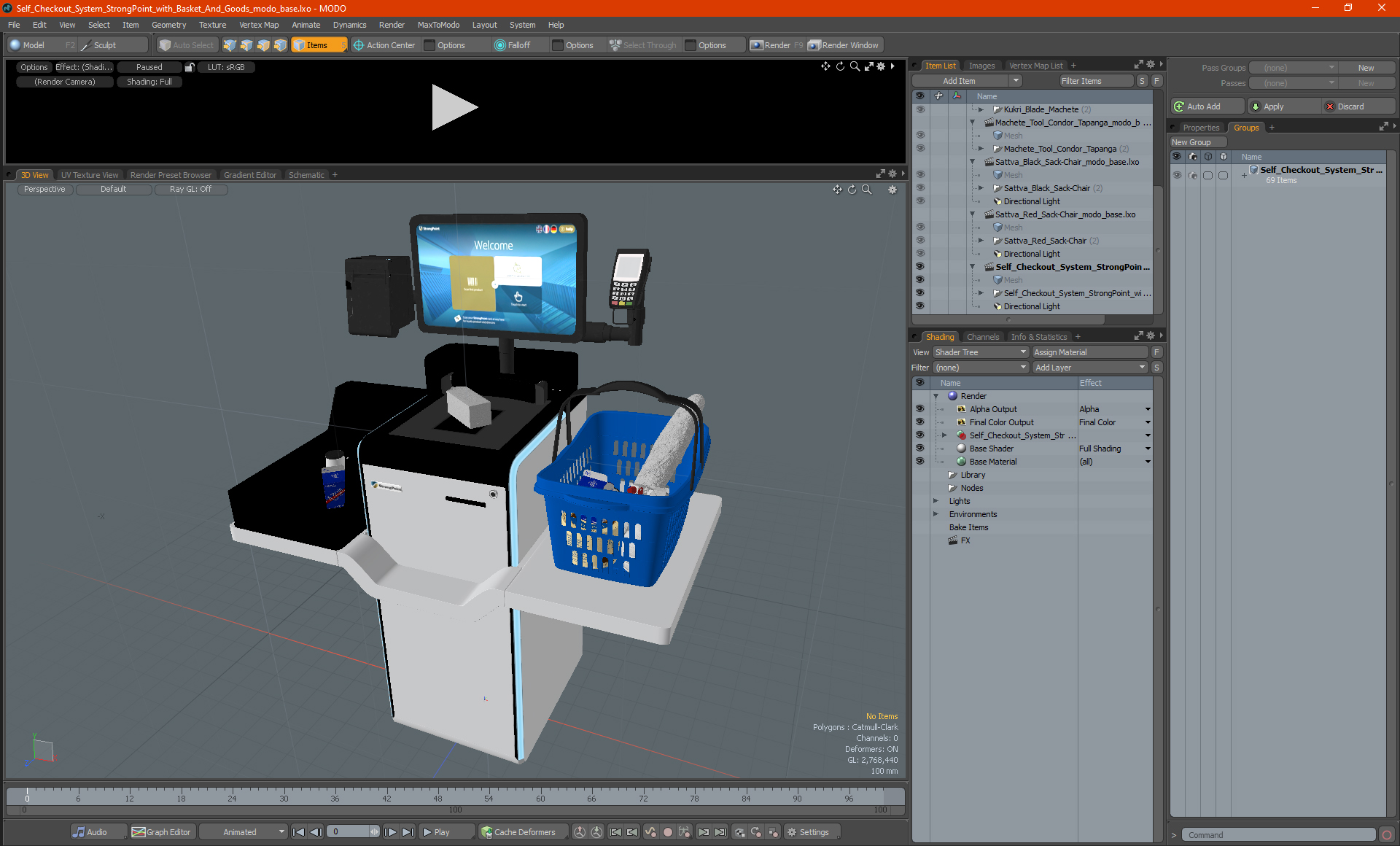This screenshot has width=1400, height=846.
Task: Toggle the render preview lock icon
Action: click(x=190, y=67)
